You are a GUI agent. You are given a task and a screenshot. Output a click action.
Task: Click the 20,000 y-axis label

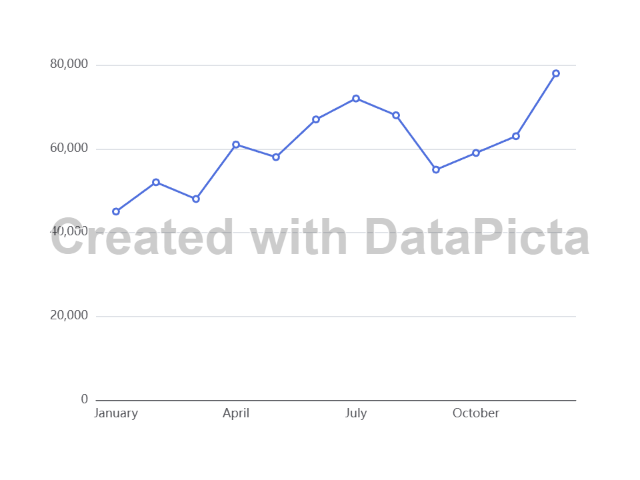(69, 315)
